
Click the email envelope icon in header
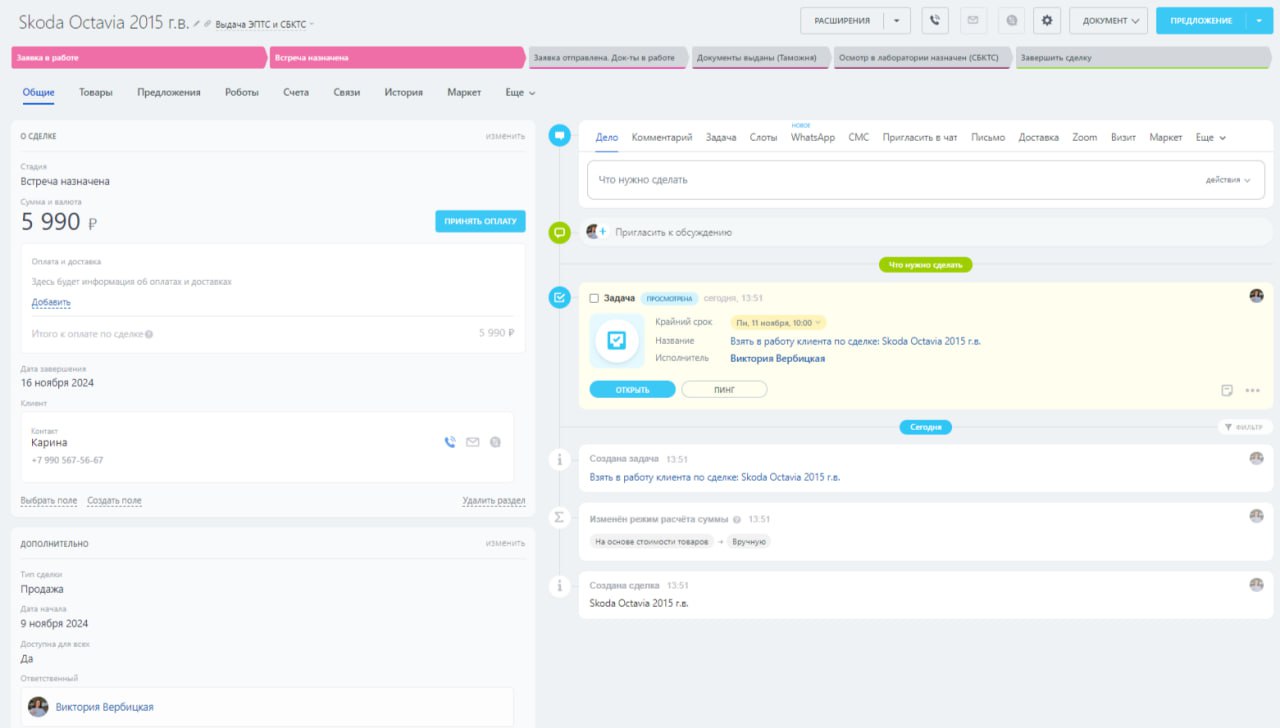click(x=973, y=20)
